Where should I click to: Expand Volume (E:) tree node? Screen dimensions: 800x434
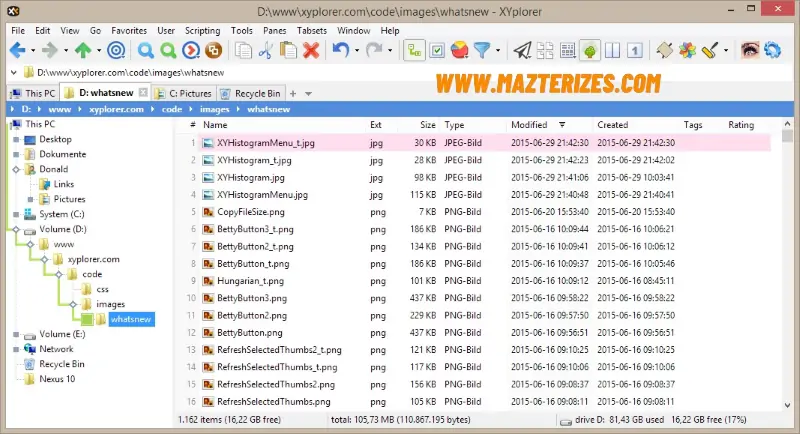point(16,335)
